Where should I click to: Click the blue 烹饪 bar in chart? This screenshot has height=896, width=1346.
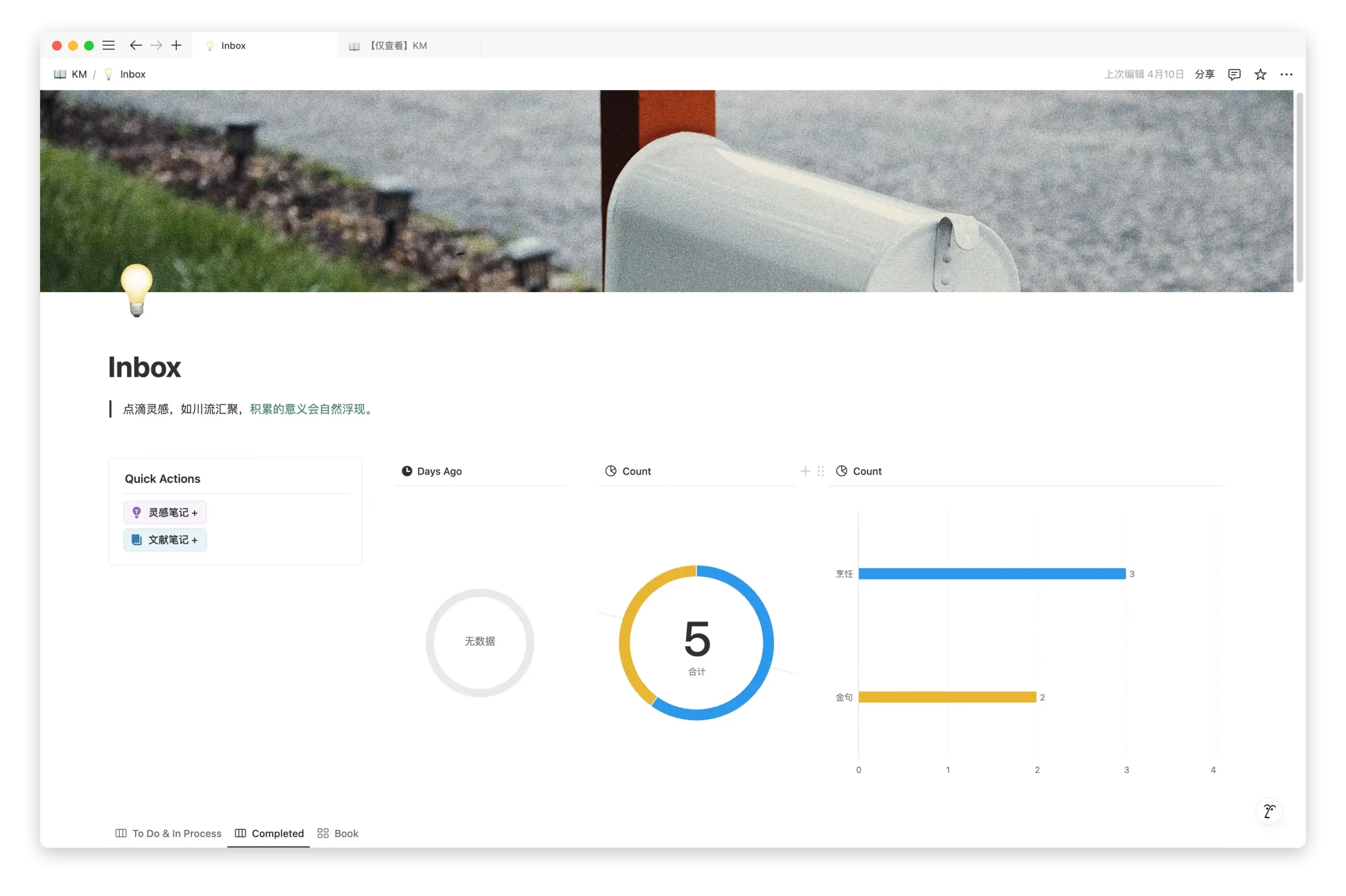[992, 574]
